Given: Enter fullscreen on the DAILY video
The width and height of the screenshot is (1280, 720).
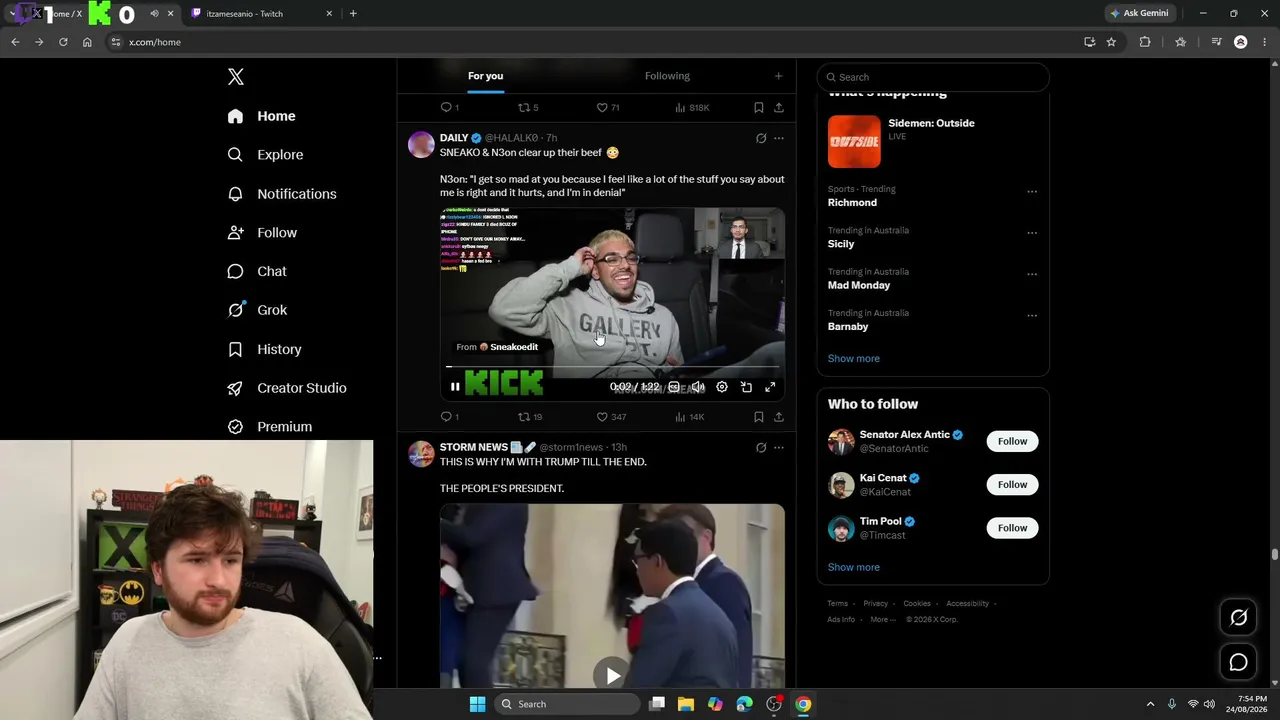Looking at the screenshot, I should pyautogui.click(x=770, y=387).
